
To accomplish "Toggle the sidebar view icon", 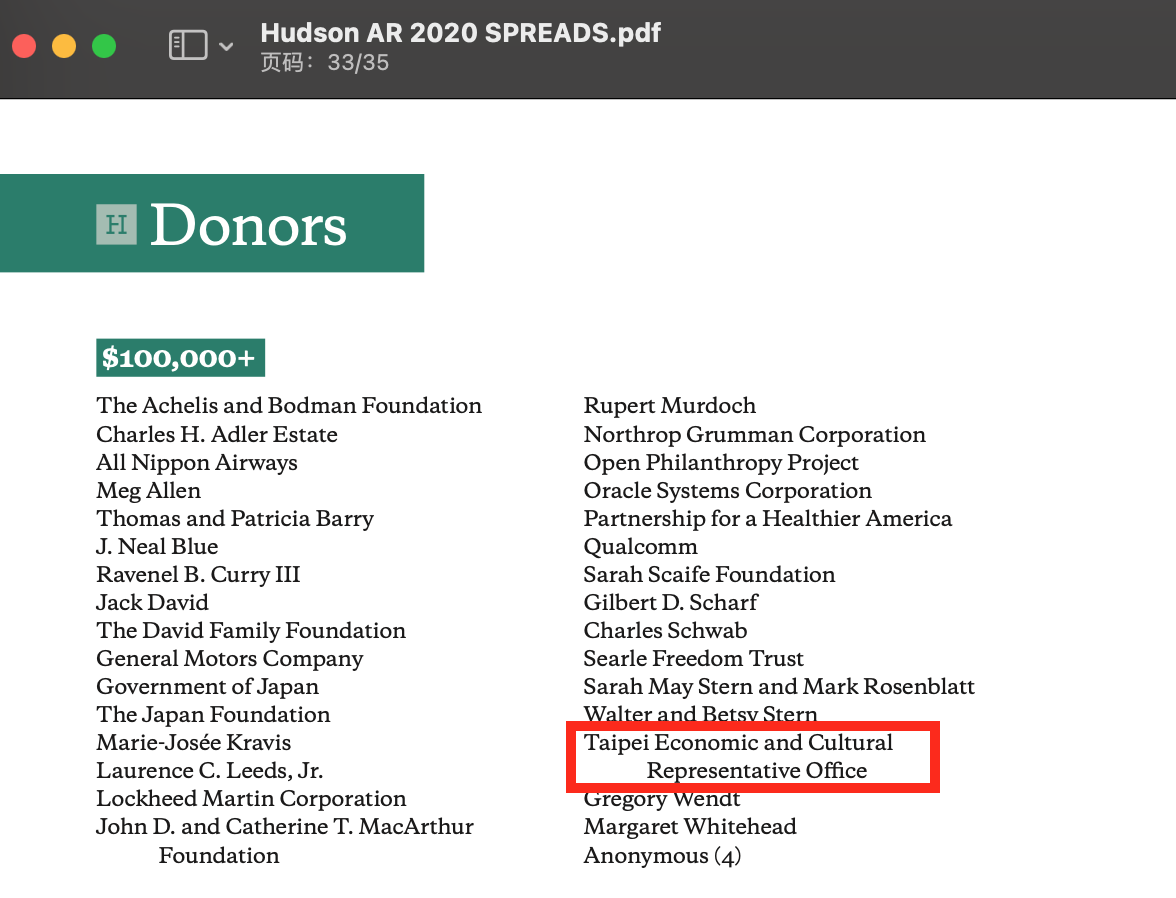I will [x=188, y=45].
